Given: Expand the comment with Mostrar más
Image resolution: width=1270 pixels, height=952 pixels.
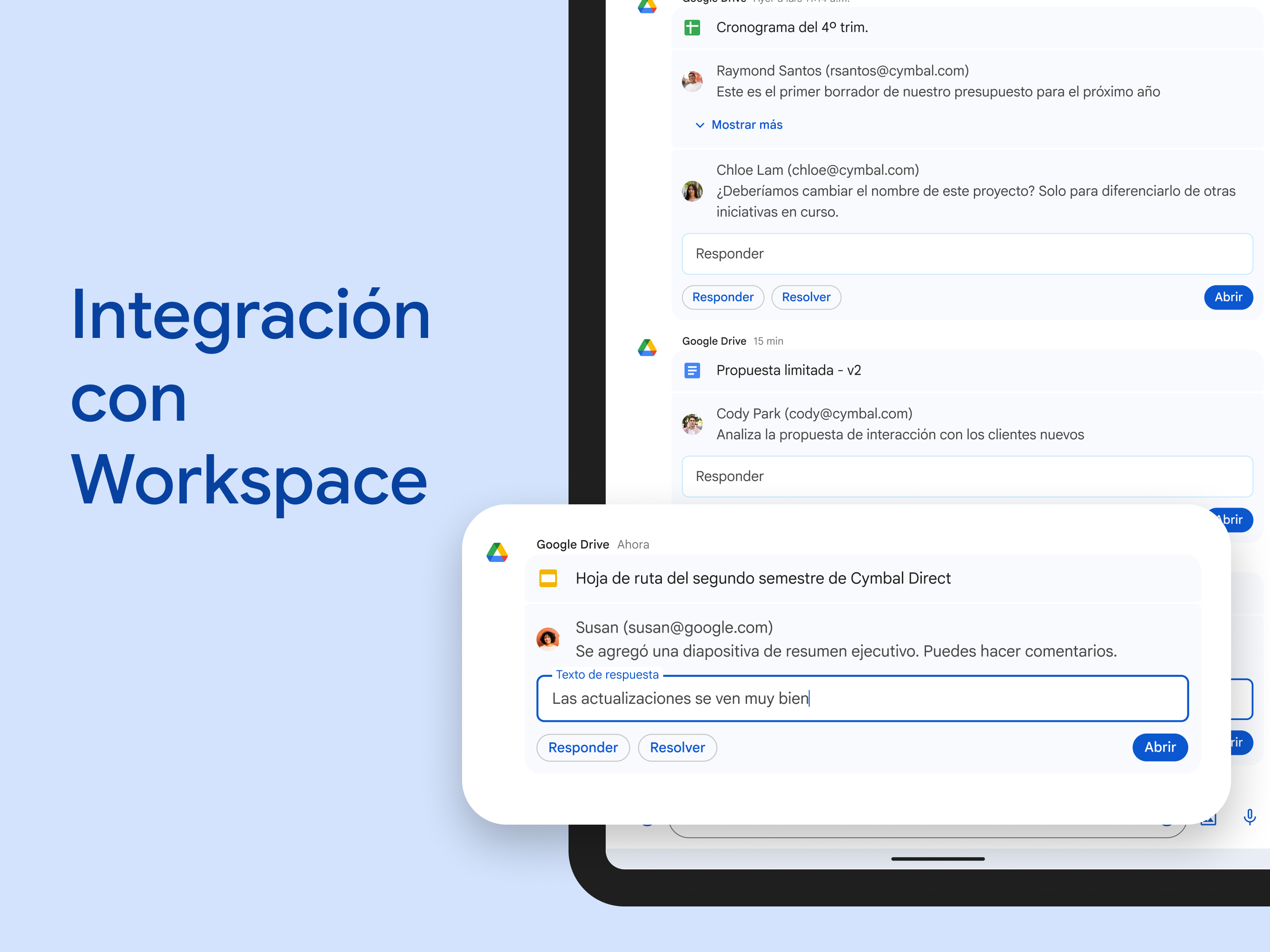Looking at the screenshot, I should [x=739, y=125].
